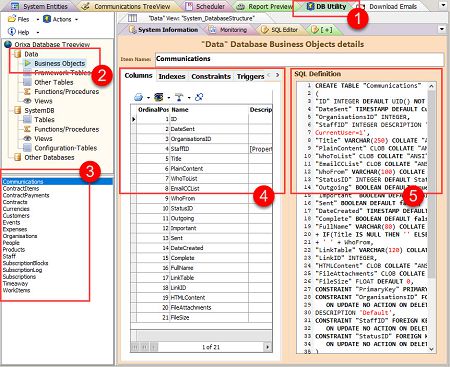Click the database icon beside SystemDB
Viewport: 450px width, 367px height.
click(18, 110)
